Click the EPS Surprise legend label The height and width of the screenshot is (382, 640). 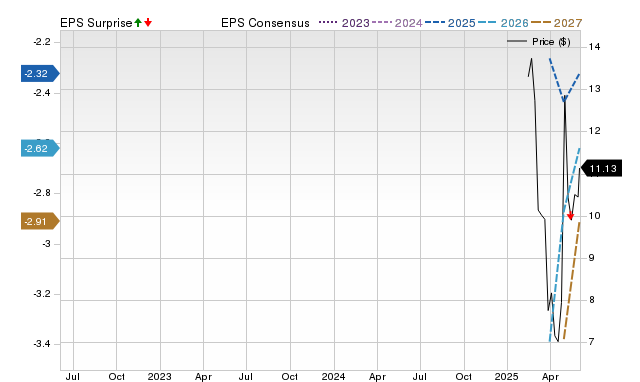(x=96, y=23)
